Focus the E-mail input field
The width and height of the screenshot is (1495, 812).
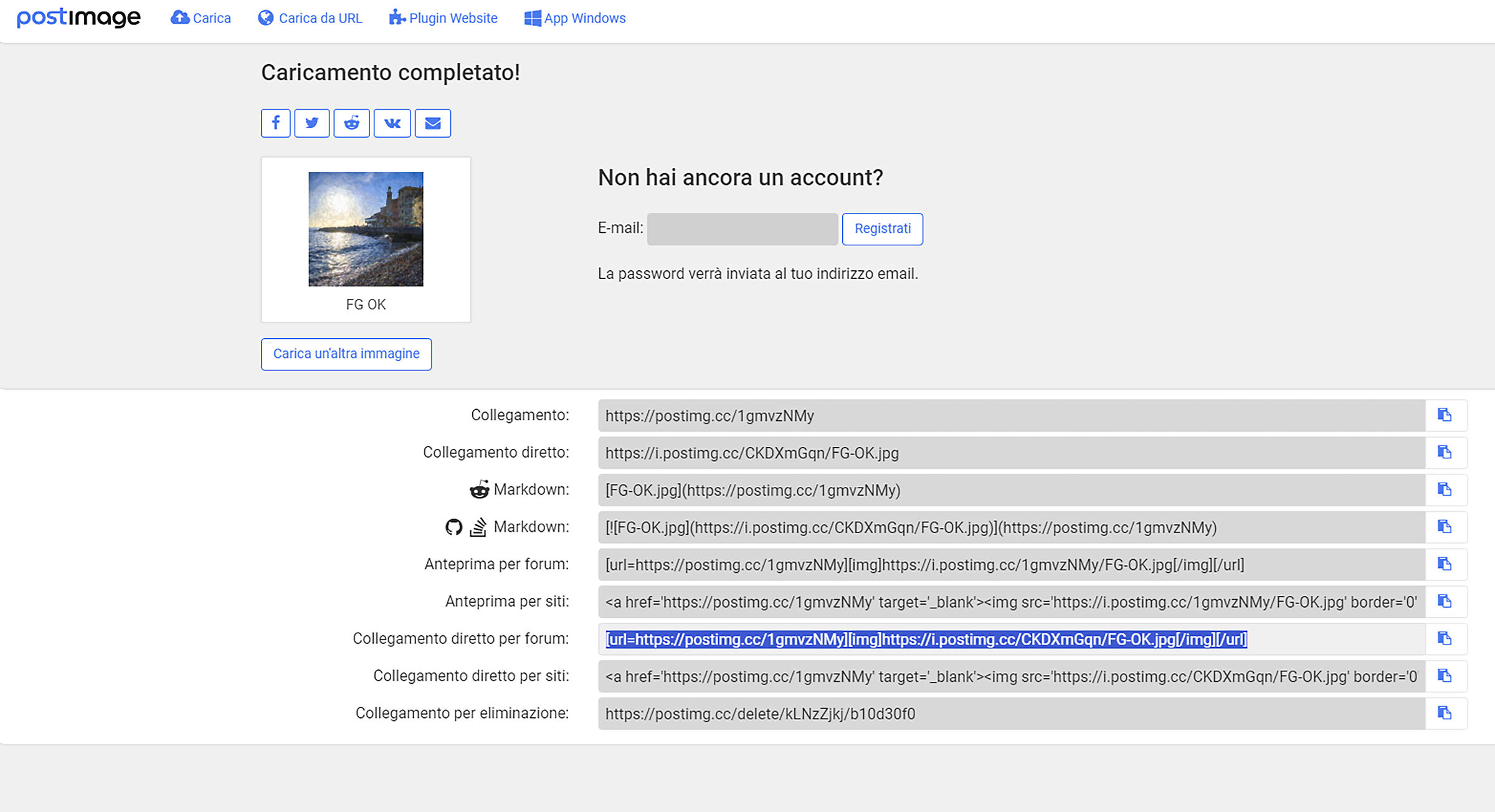(741, 229)
